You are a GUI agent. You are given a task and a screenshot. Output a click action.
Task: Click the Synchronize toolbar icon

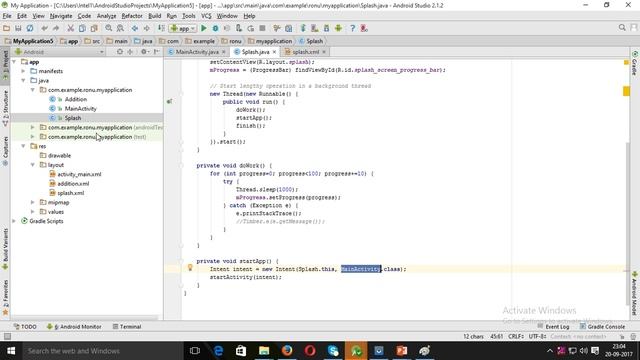coord(30,28)
